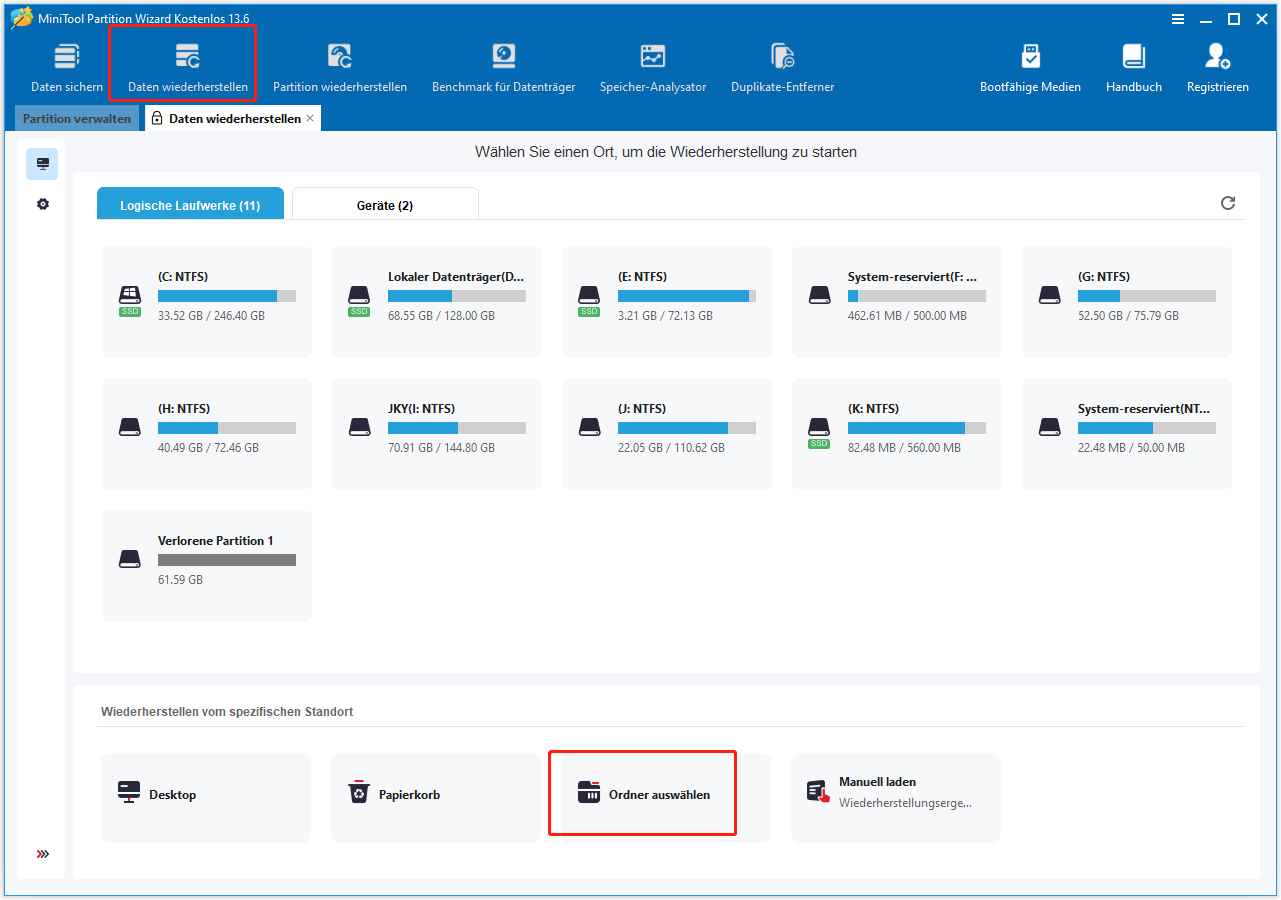Open the Speicher-Analysator tool

(653, 67)
